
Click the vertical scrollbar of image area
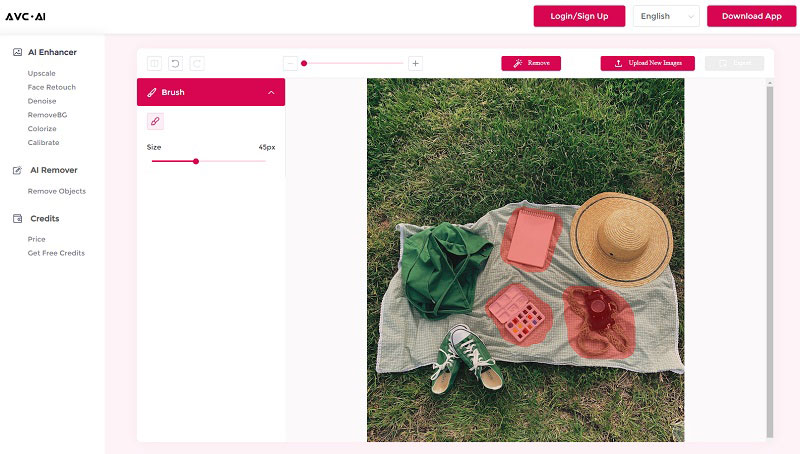770,260
